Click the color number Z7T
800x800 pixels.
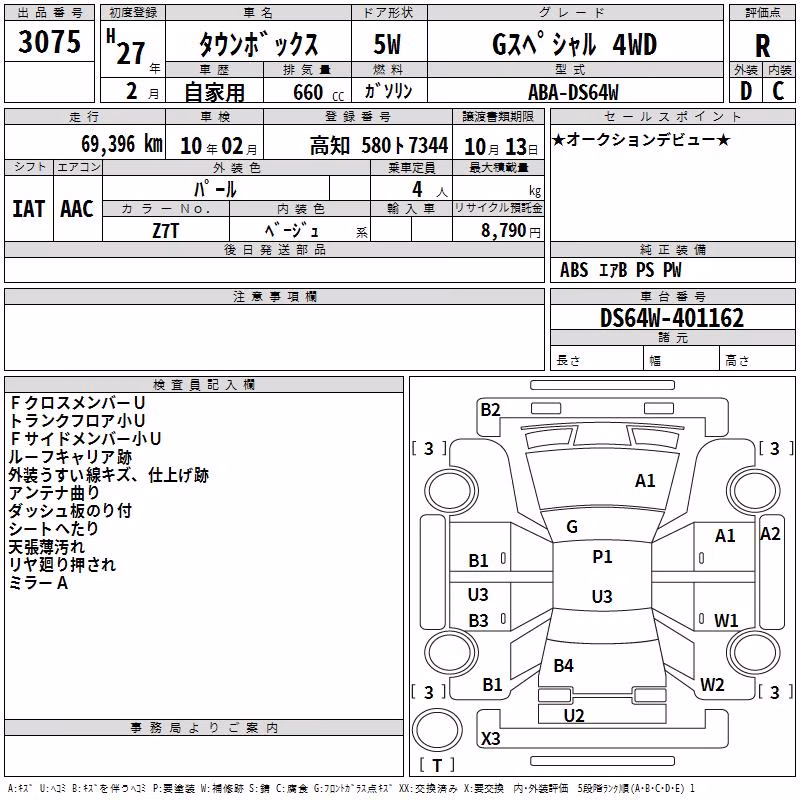(165, 231)
